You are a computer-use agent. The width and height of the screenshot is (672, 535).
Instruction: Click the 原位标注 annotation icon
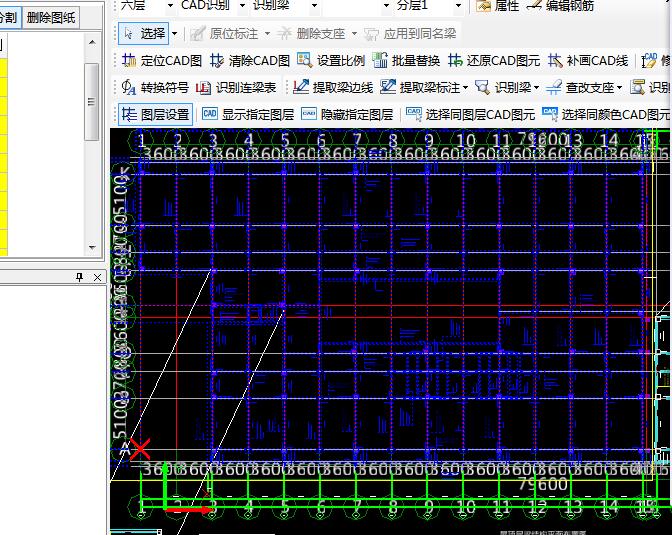tap(198, 33)
